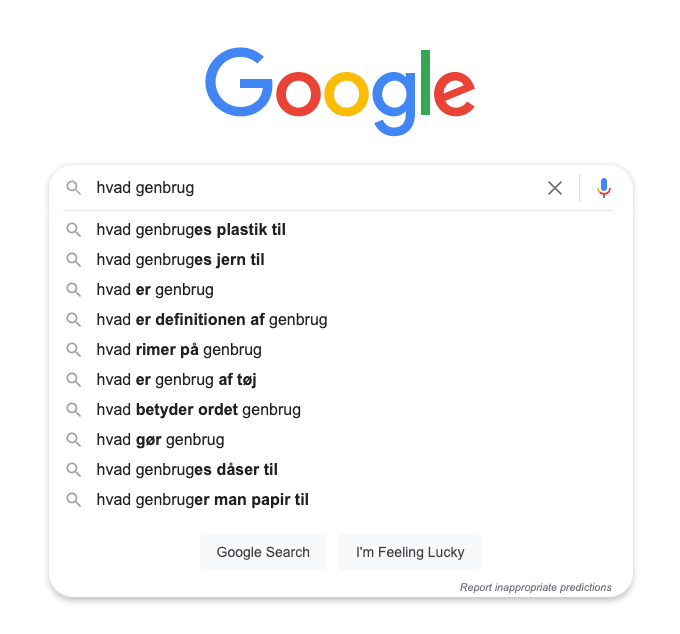Click magnifier icon beside "hvad genbruger man papir til"

point(73,500)
